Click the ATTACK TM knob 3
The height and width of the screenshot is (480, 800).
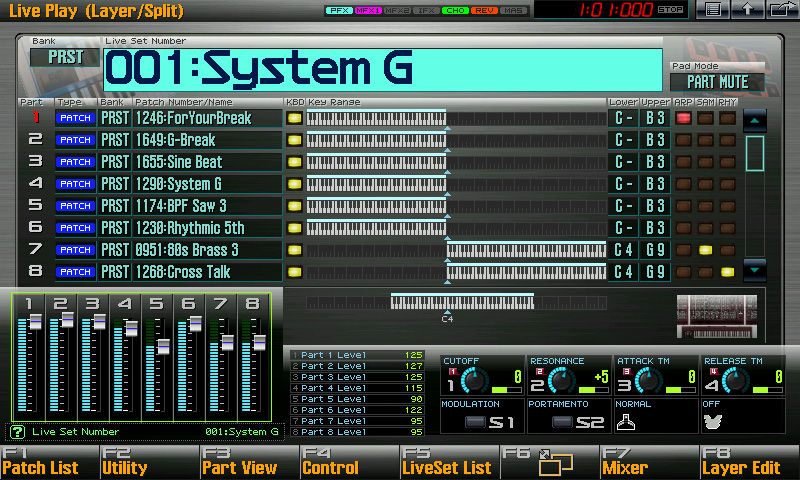(648, 381)
